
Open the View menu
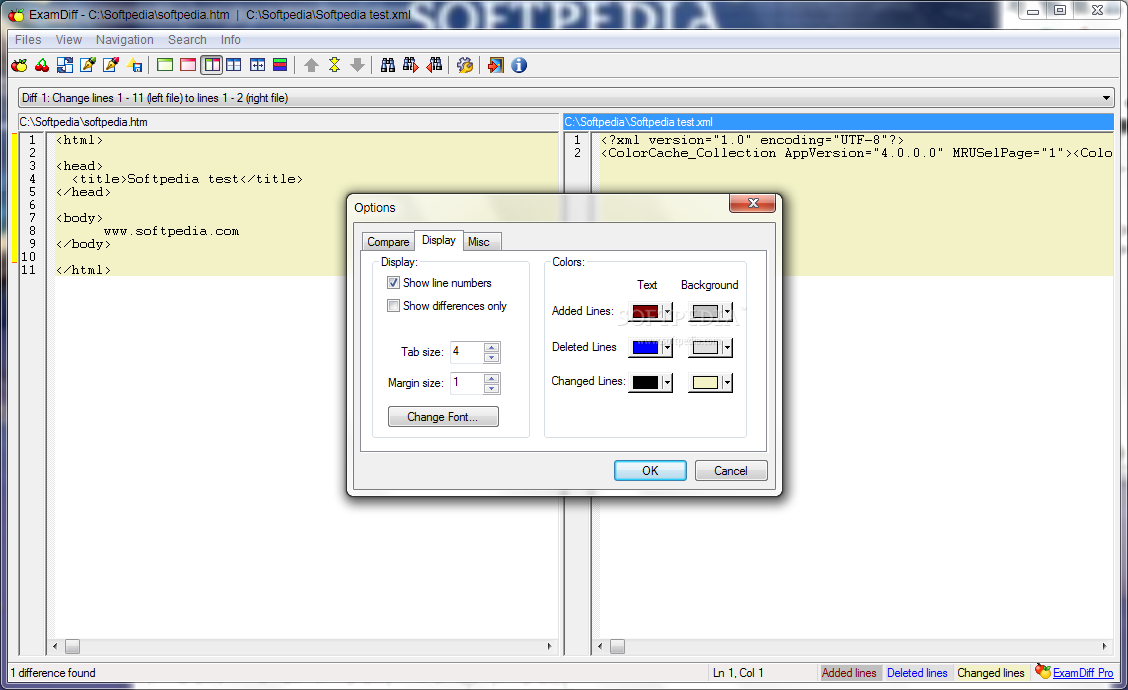click(x=69, y=40)
